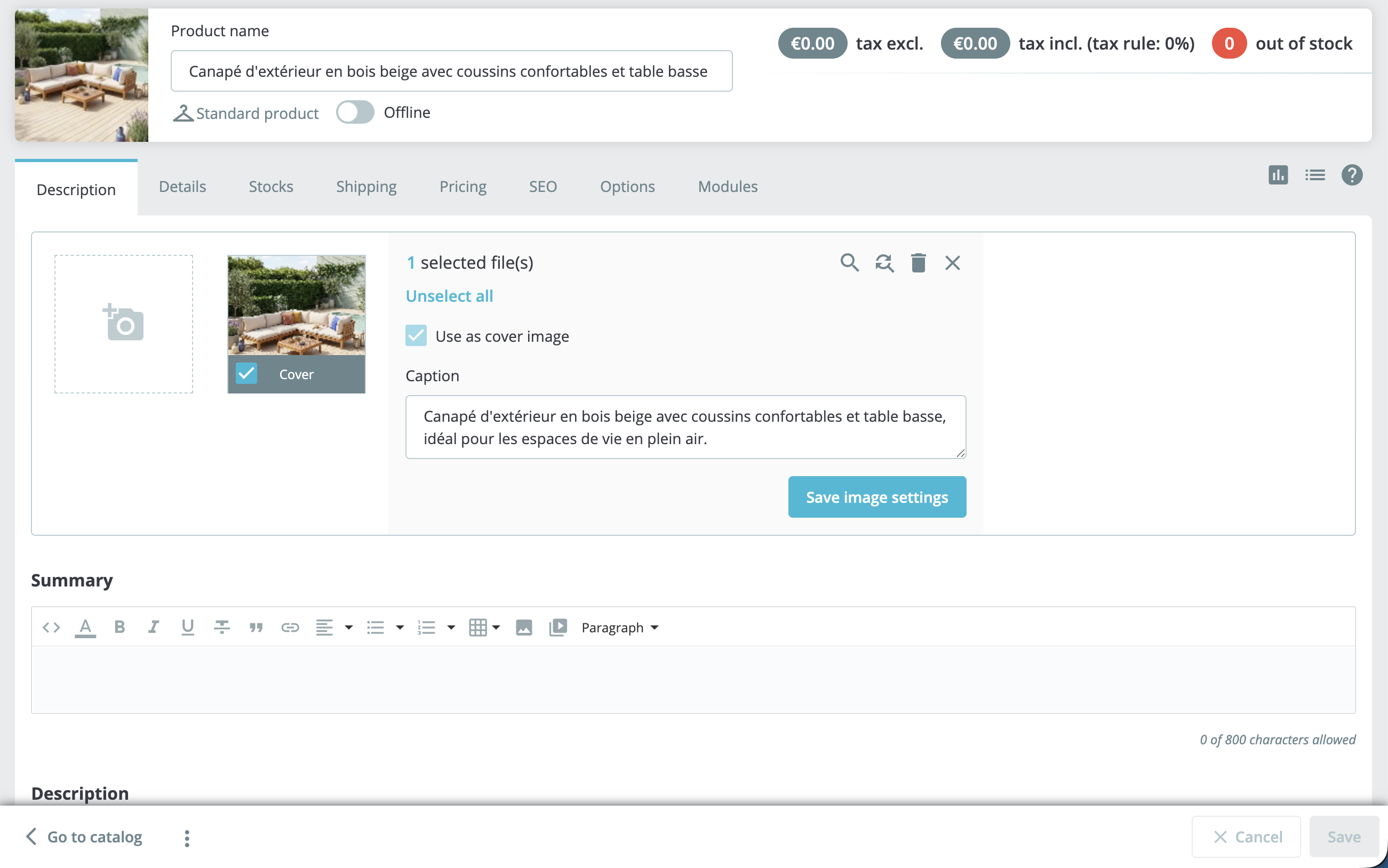Open the font color picker in the editor

[x=85, y=627]
